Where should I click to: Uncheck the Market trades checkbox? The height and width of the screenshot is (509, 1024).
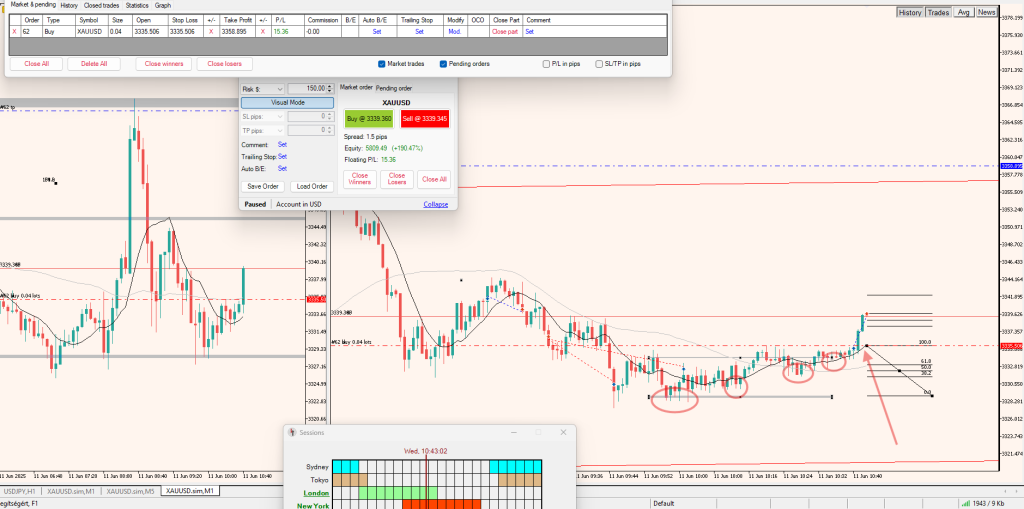point(382,64)
